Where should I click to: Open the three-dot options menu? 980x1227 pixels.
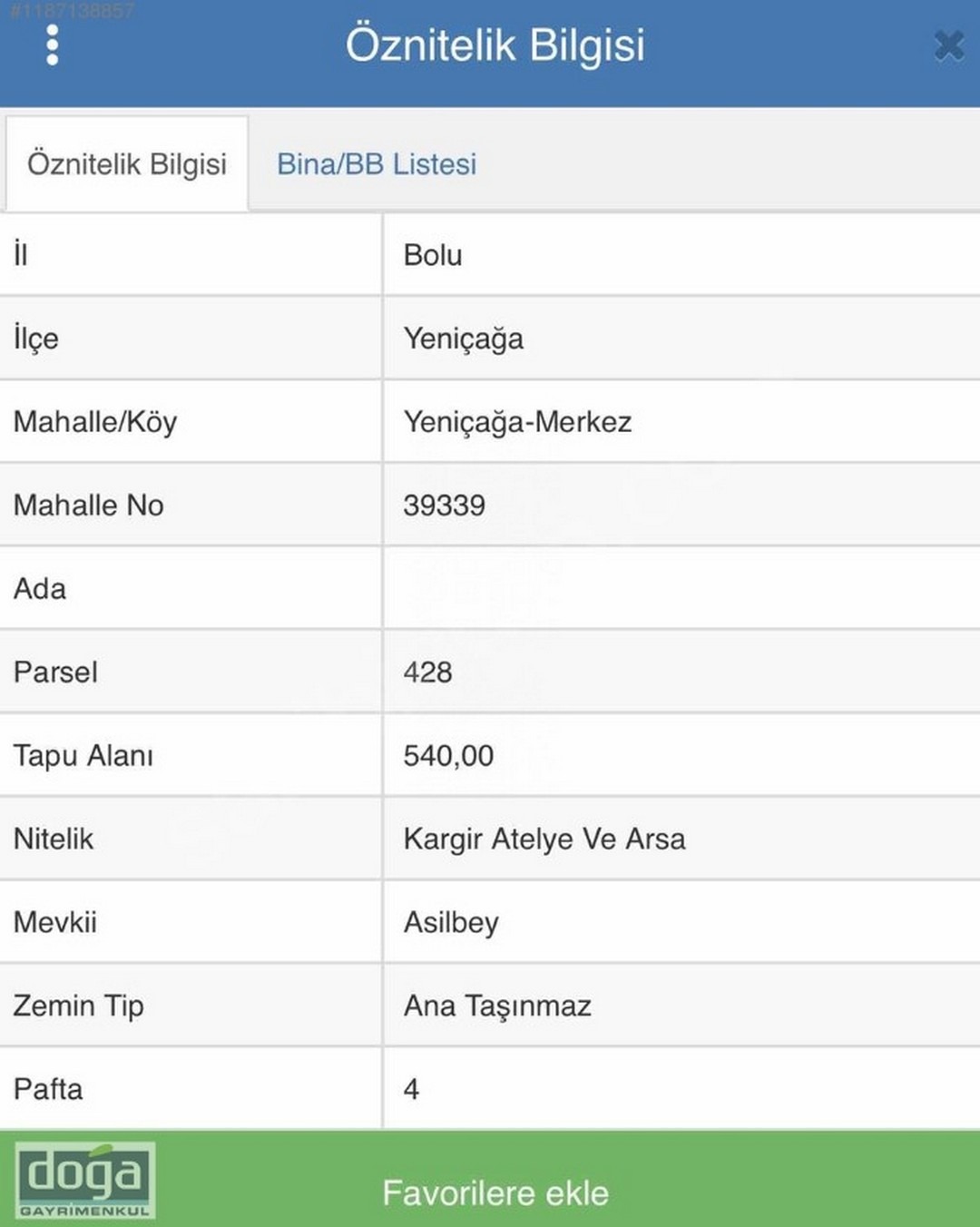click(53, 44)
